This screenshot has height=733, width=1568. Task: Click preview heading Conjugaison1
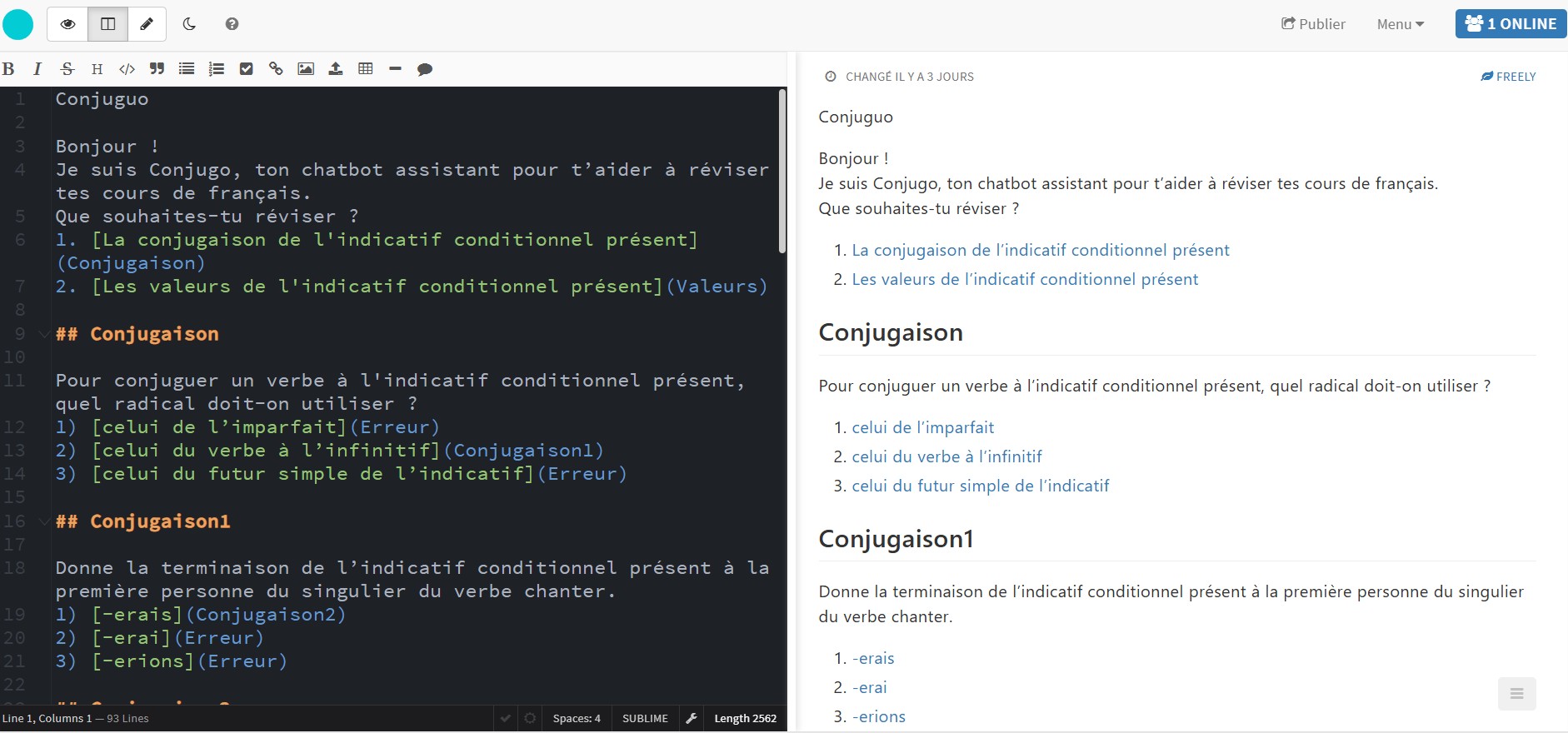point(896,539)
